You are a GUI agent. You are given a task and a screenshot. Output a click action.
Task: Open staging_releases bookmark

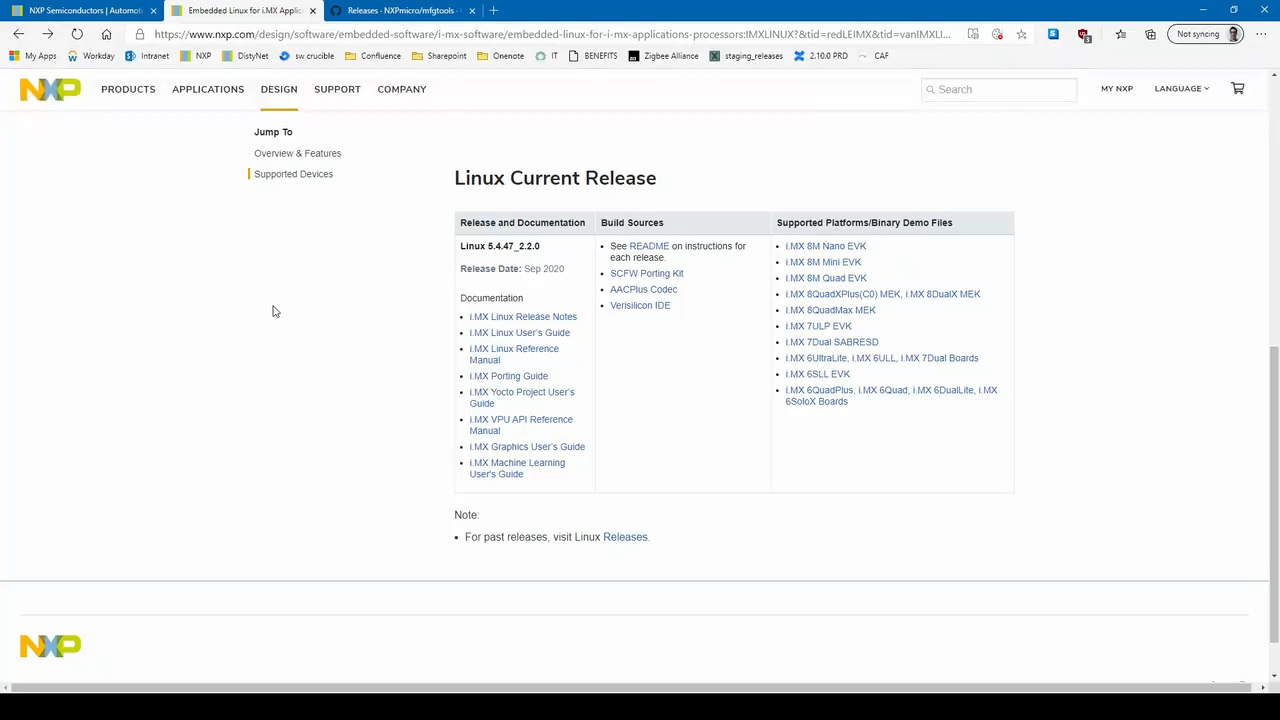pyautogui.click(x=746, y=56)
